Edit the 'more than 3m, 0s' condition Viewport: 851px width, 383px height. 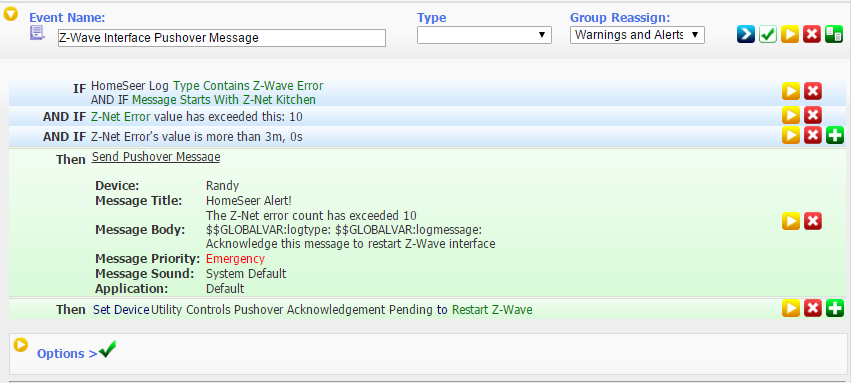(x=791, y=136)
